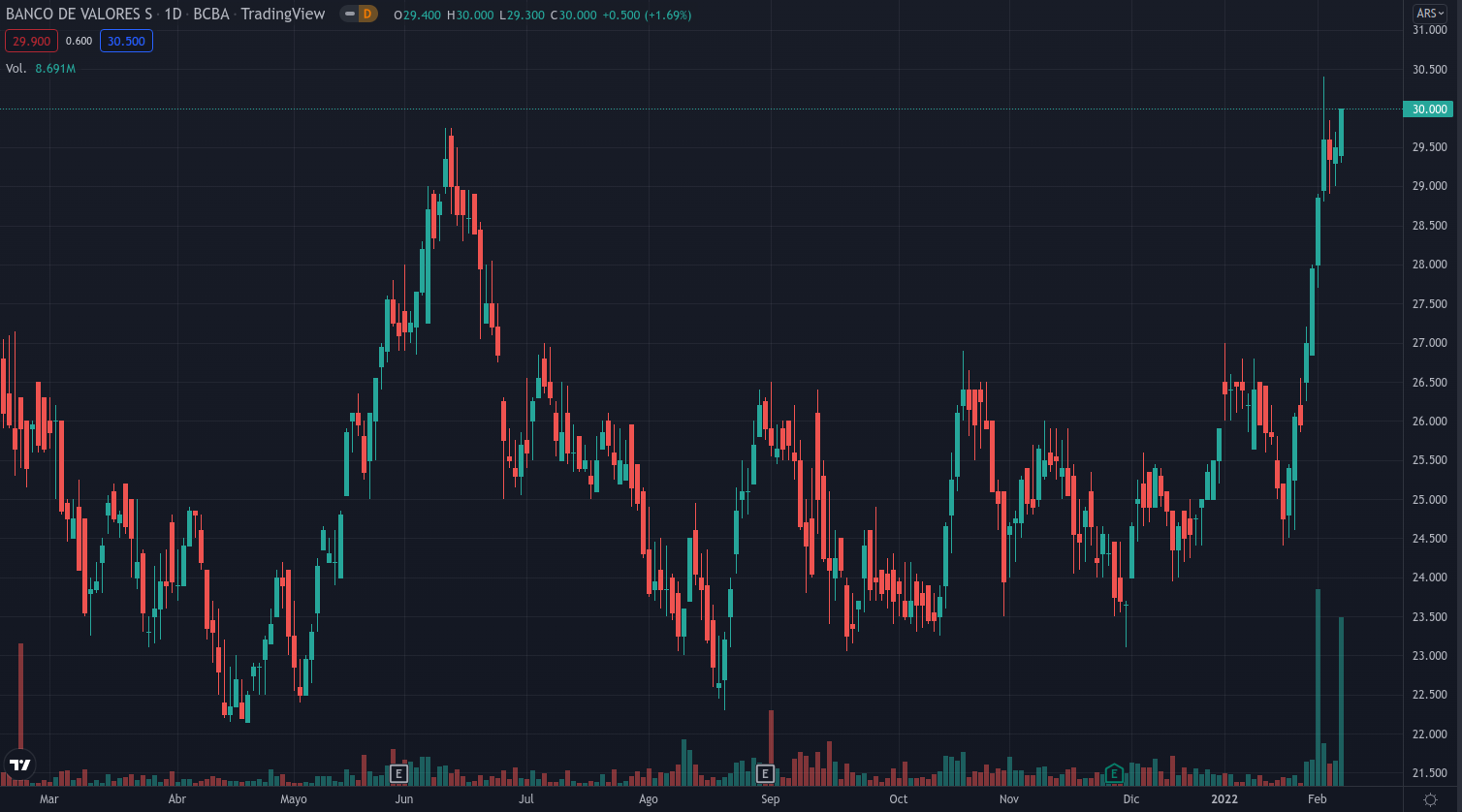Click the TradingView logo at the bottom left
Image resolution: width=1462 pixels, height=812 pixels.
(18, 765)
